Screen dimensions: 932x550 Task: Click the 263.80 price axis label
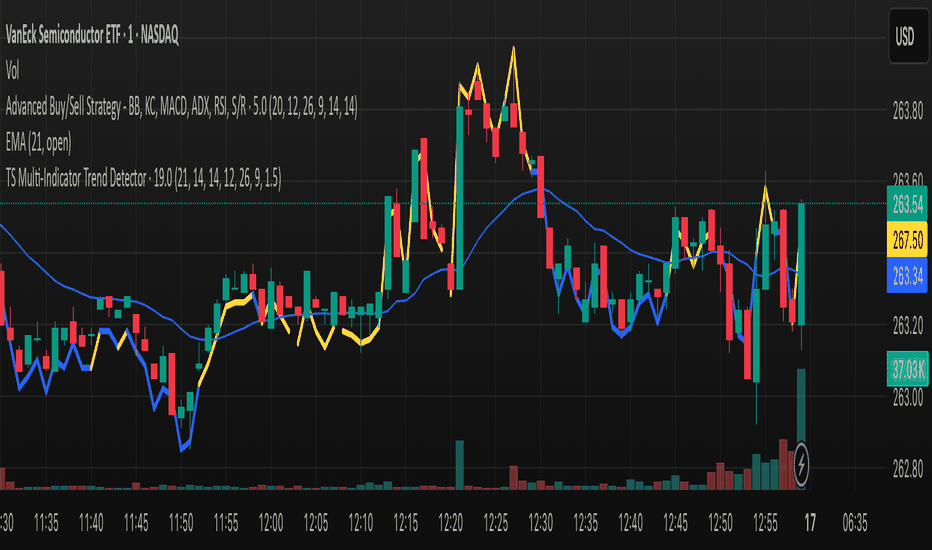click(x=908, y=111)
